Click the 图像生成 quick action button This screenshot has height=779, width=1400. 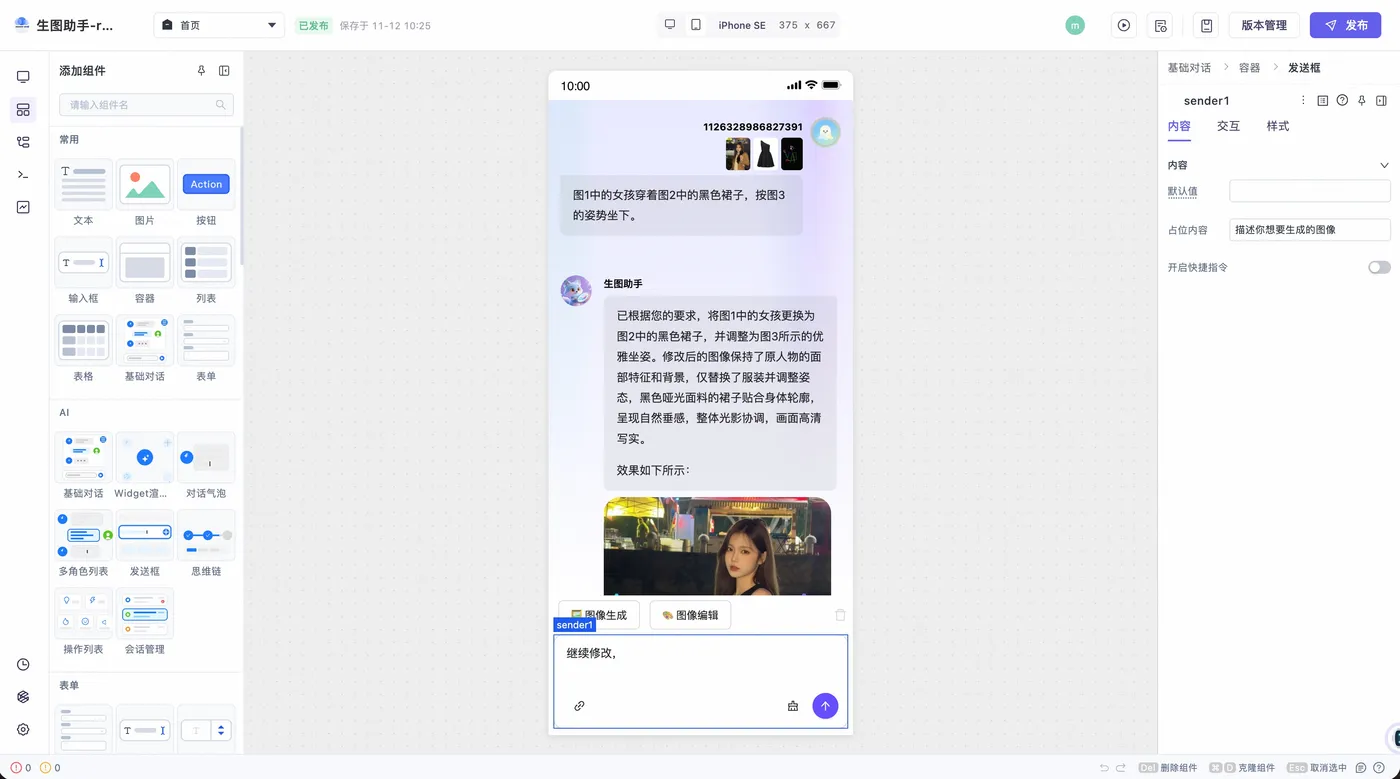pyautogui.click(x=598, y=615)
